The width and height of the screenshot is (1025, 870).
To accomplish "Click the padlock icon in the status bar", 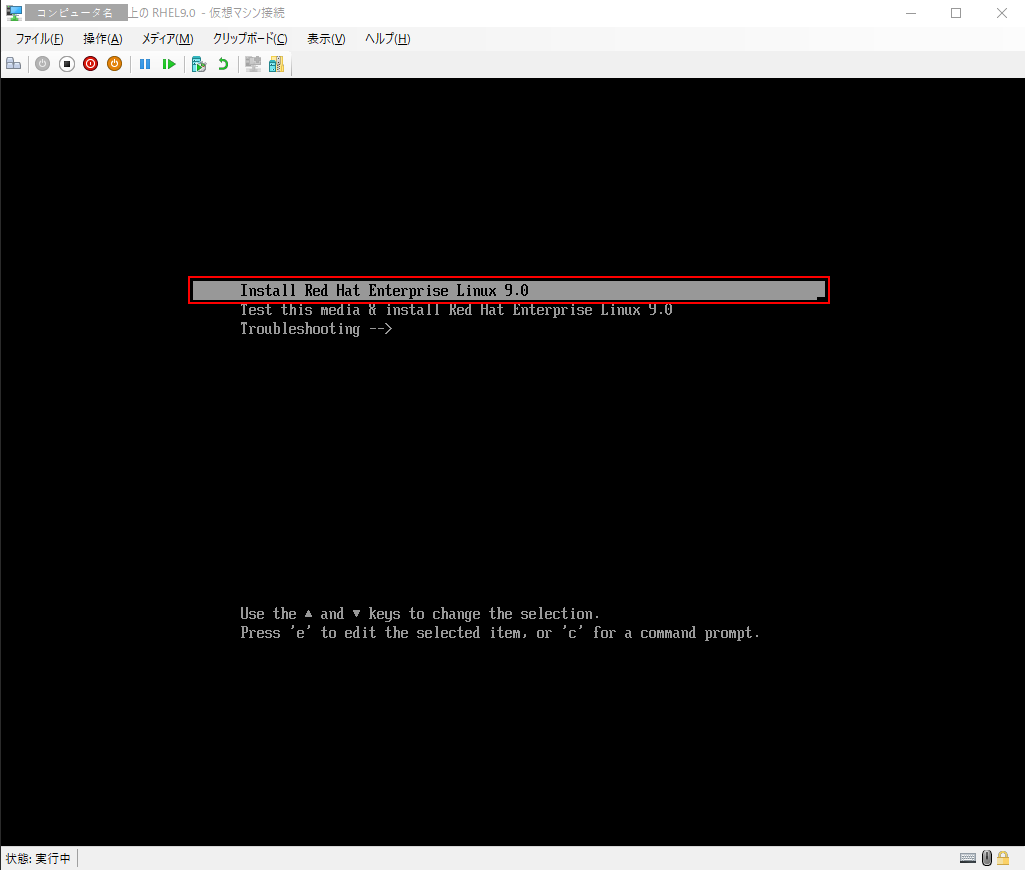I will [x=1003, y=857].
